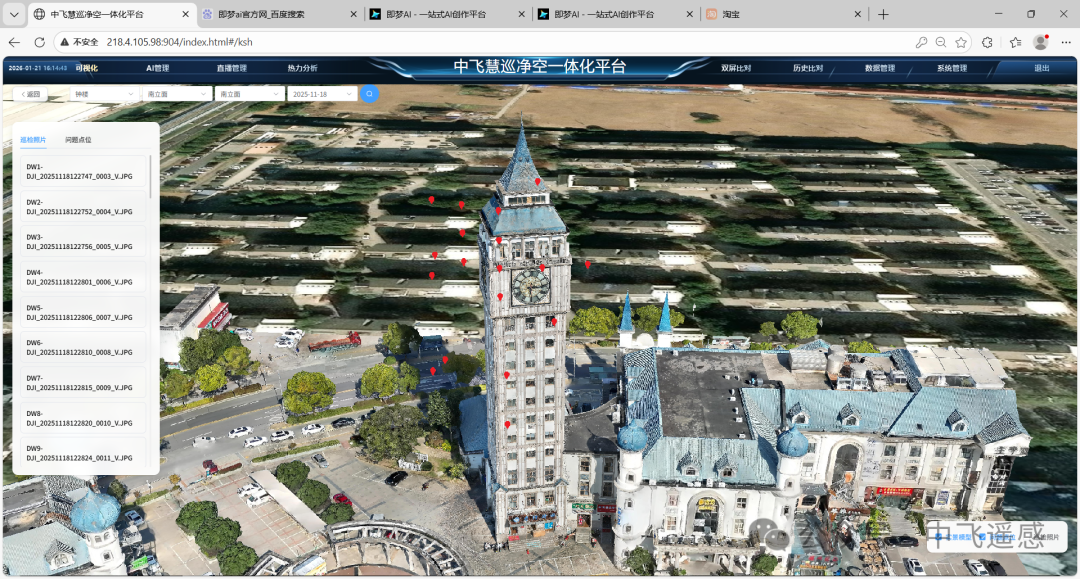The image size is (1080, 579).
Task: Select photo DW3 in the inspection list
Action: pyautogui.click(x=80, y=242)
